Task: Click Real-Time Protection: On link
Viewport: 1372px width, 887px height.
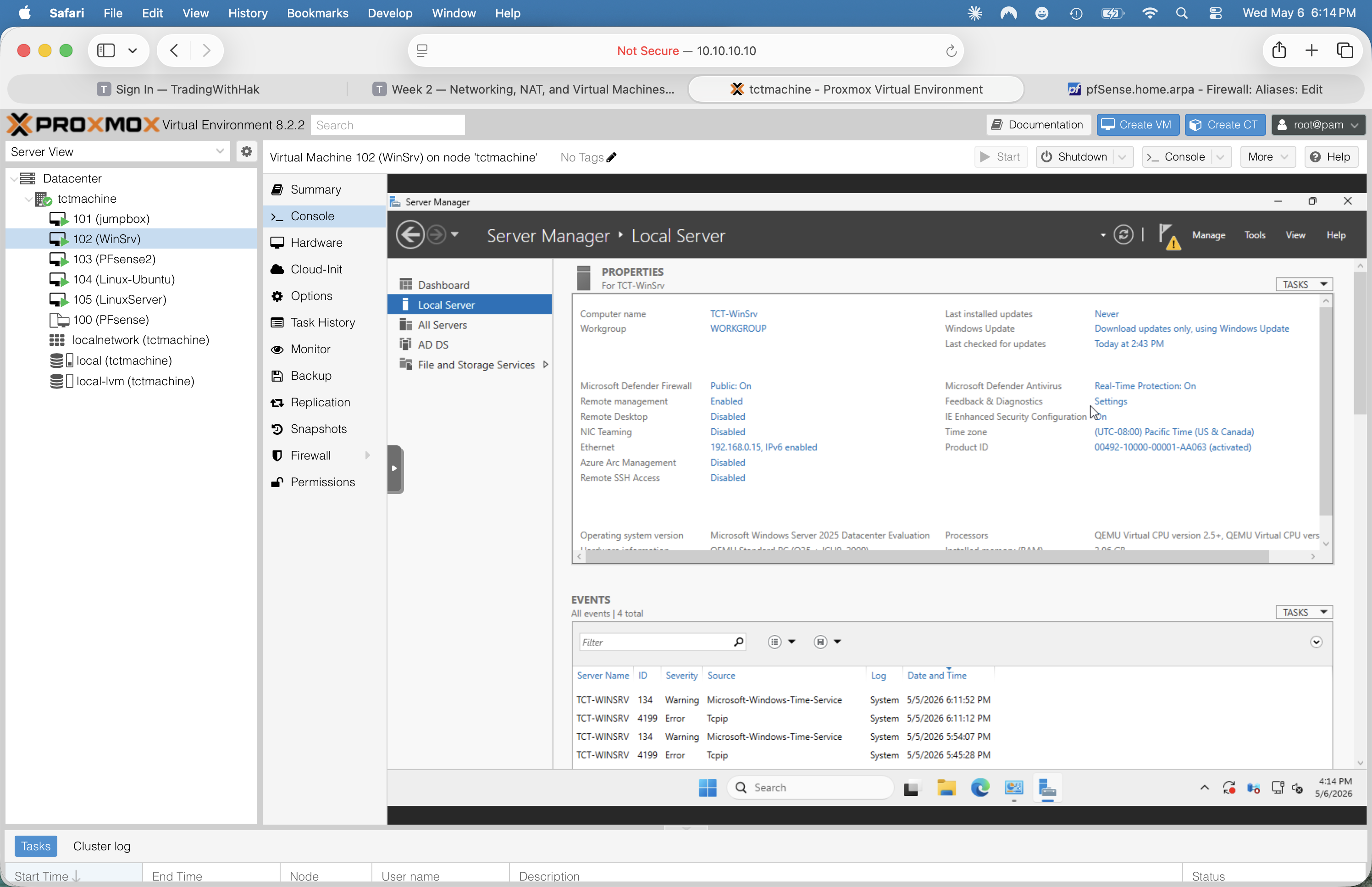Action: coord(1145,385)
